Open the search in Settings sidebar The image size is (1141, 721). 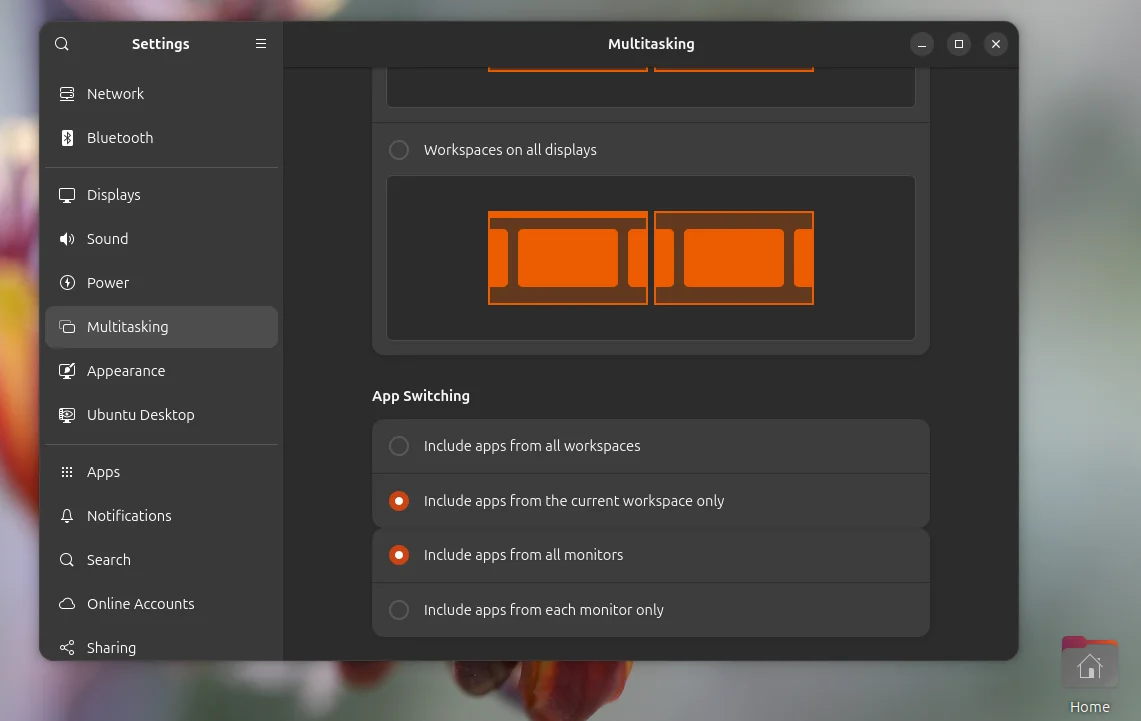click(x=61, y=44)
